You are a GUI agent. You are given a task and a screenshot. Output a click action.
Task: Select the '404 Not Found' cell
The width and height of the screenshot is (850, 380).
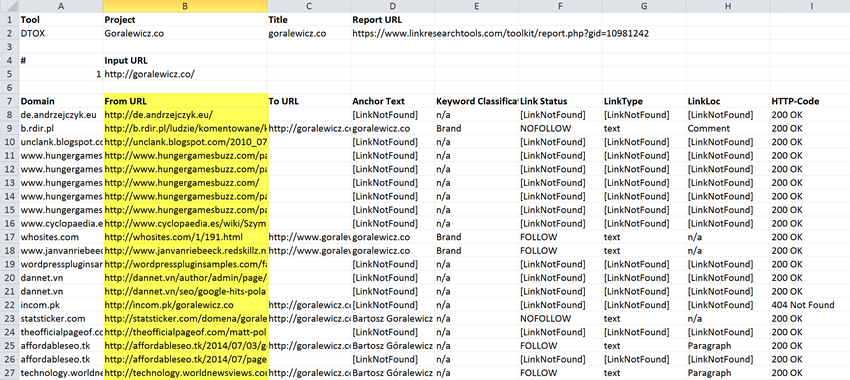[x=810, y=305]
